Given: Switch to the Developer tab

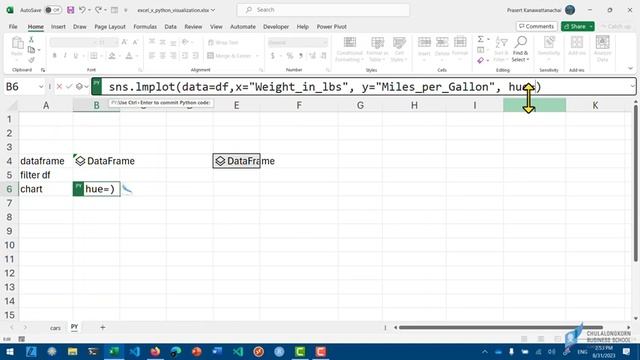Looking at the screenshot, I should coord(276,27).
